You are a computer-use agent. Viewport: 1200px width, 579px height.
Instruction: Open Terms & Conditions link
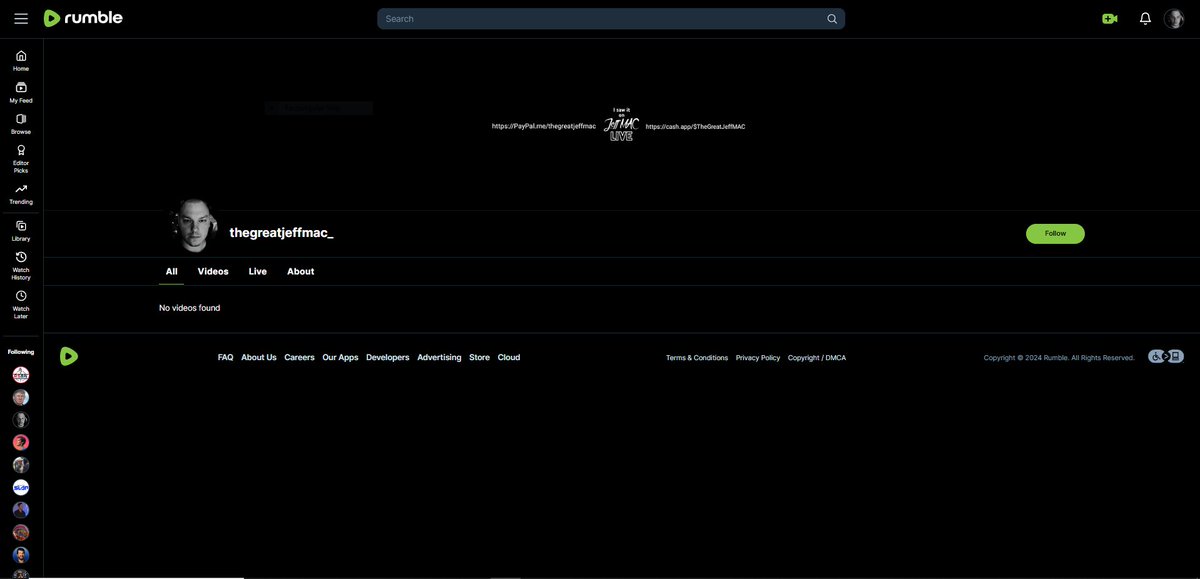tap(697, 357)
